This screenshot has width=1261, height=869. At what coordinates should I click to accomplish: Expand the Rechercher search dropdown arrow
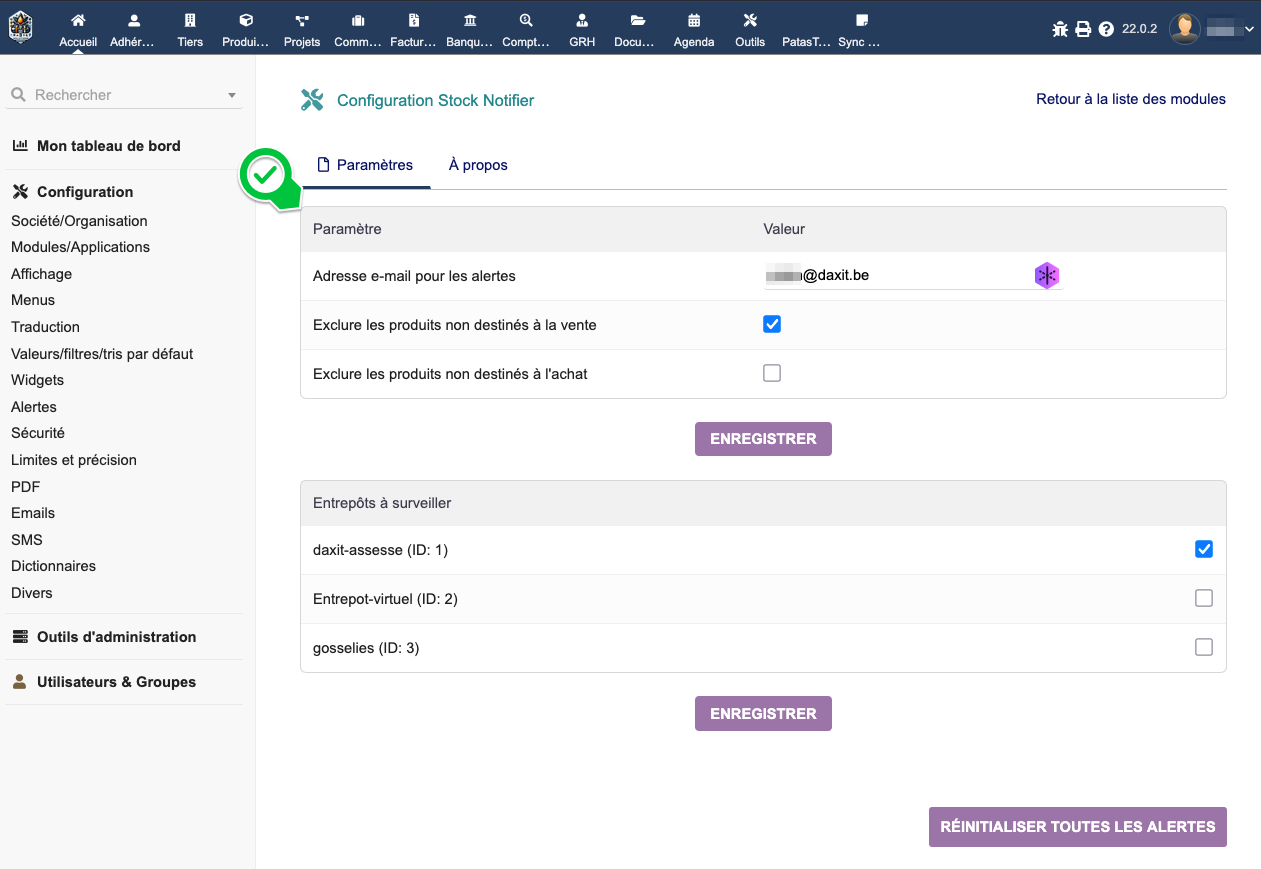pos(232,96)
